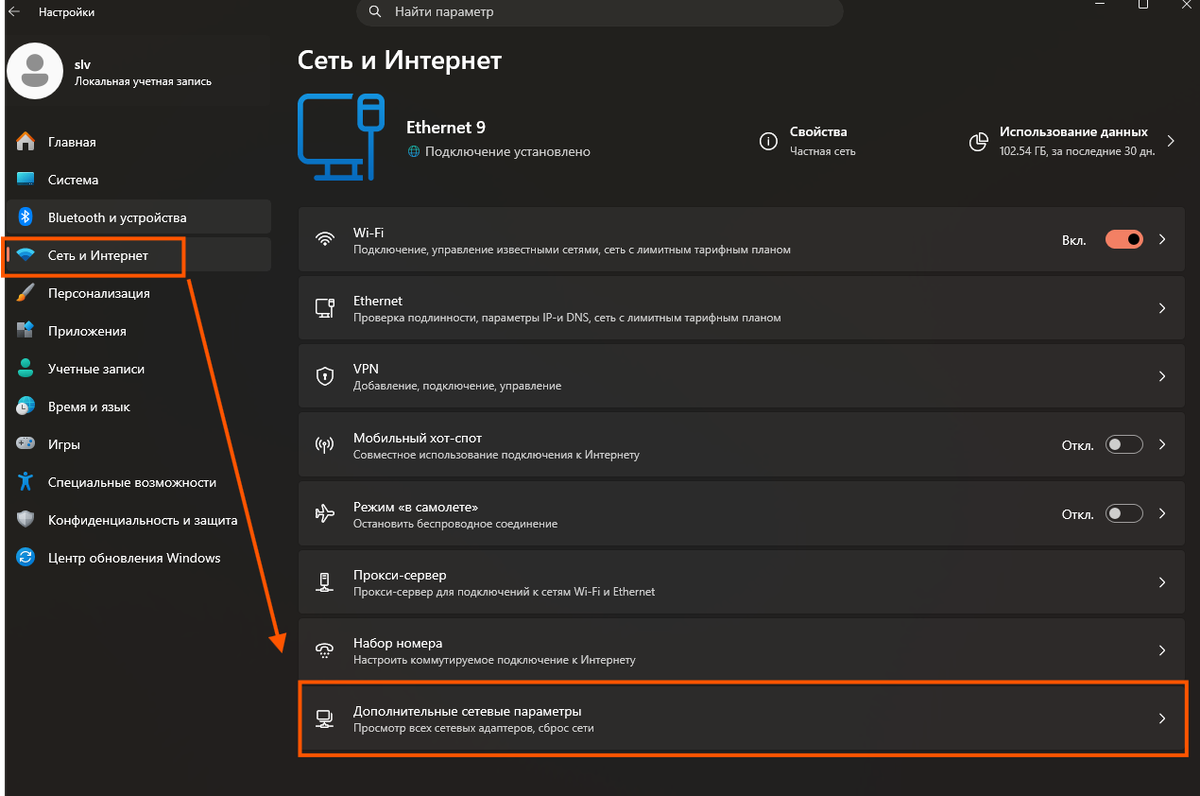
Task: Go to Главная in the sidebar
Action: [138, 142]
